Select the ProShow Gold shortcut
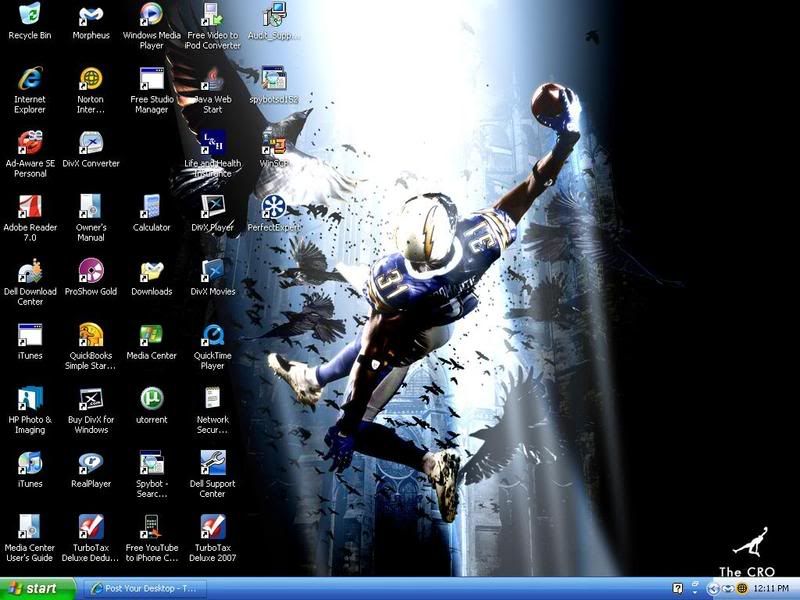The height and width of the screenshot is (600, 800). click(x=91, y=271)
